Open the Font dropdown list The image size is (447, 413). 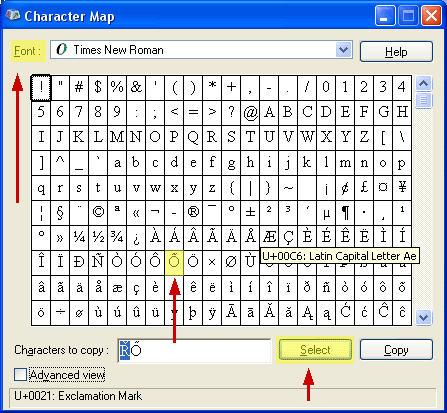click(x=344, y=50)
